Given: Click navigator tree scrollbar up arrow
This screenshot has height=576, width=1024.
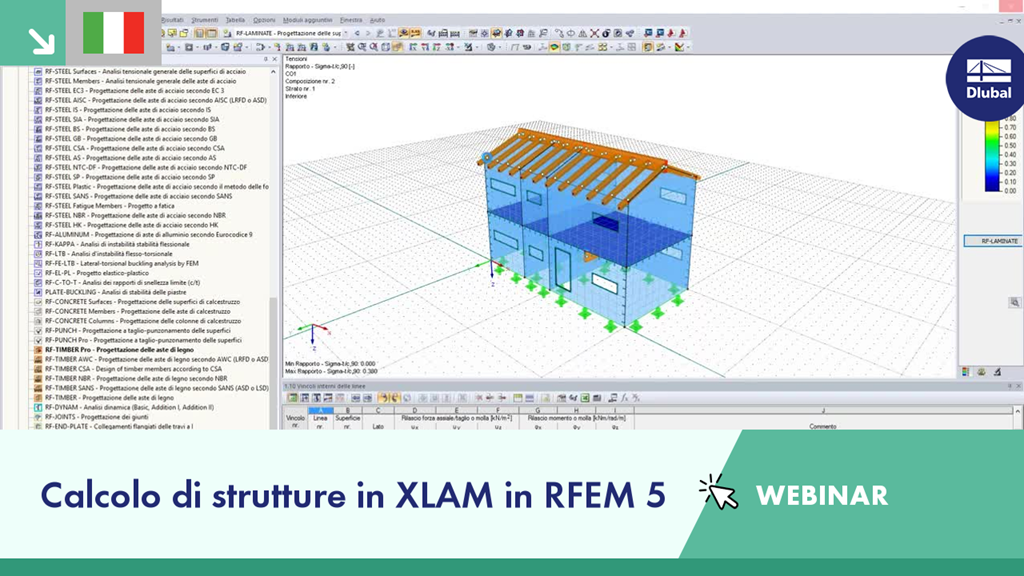Looking at the screenshot, I should click(273, 71).
